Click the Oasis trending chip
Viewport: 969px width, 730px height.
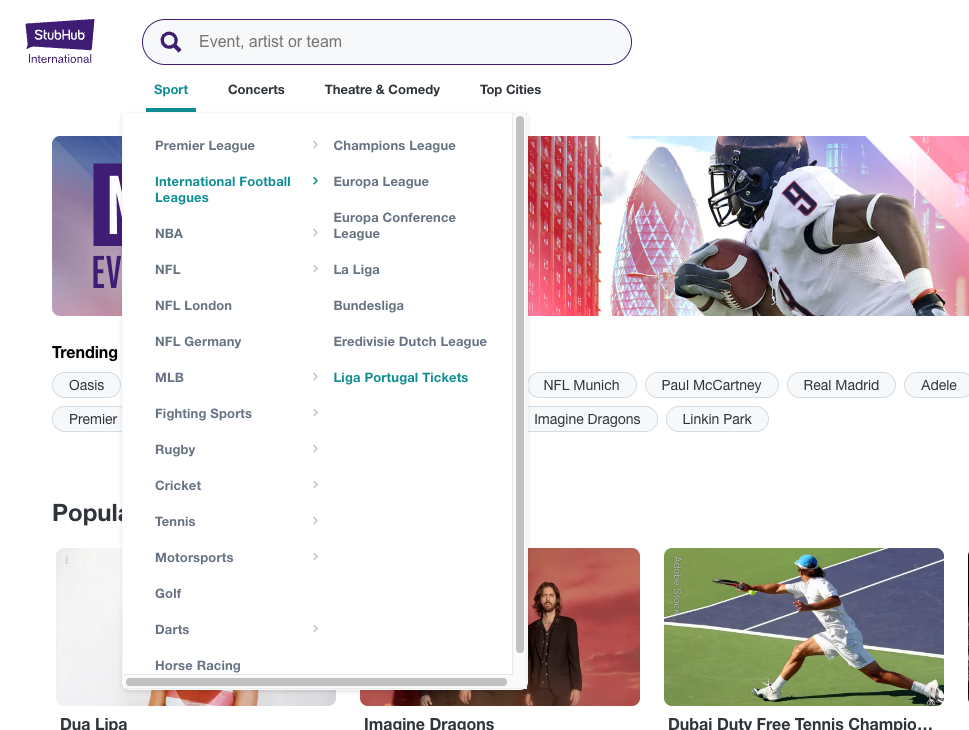(x=87, y=385)
